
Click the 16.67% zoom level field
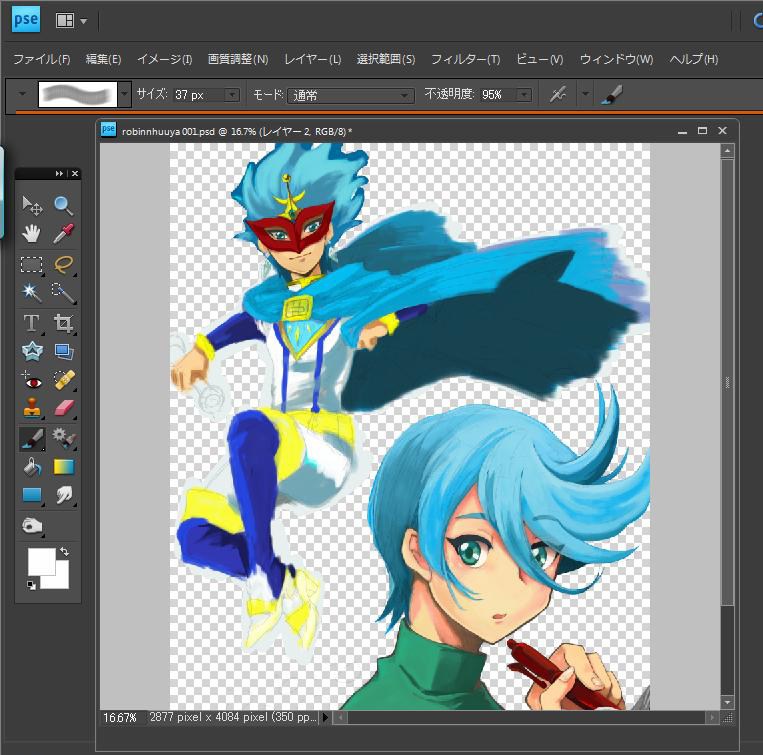click(x=120, y=718)
